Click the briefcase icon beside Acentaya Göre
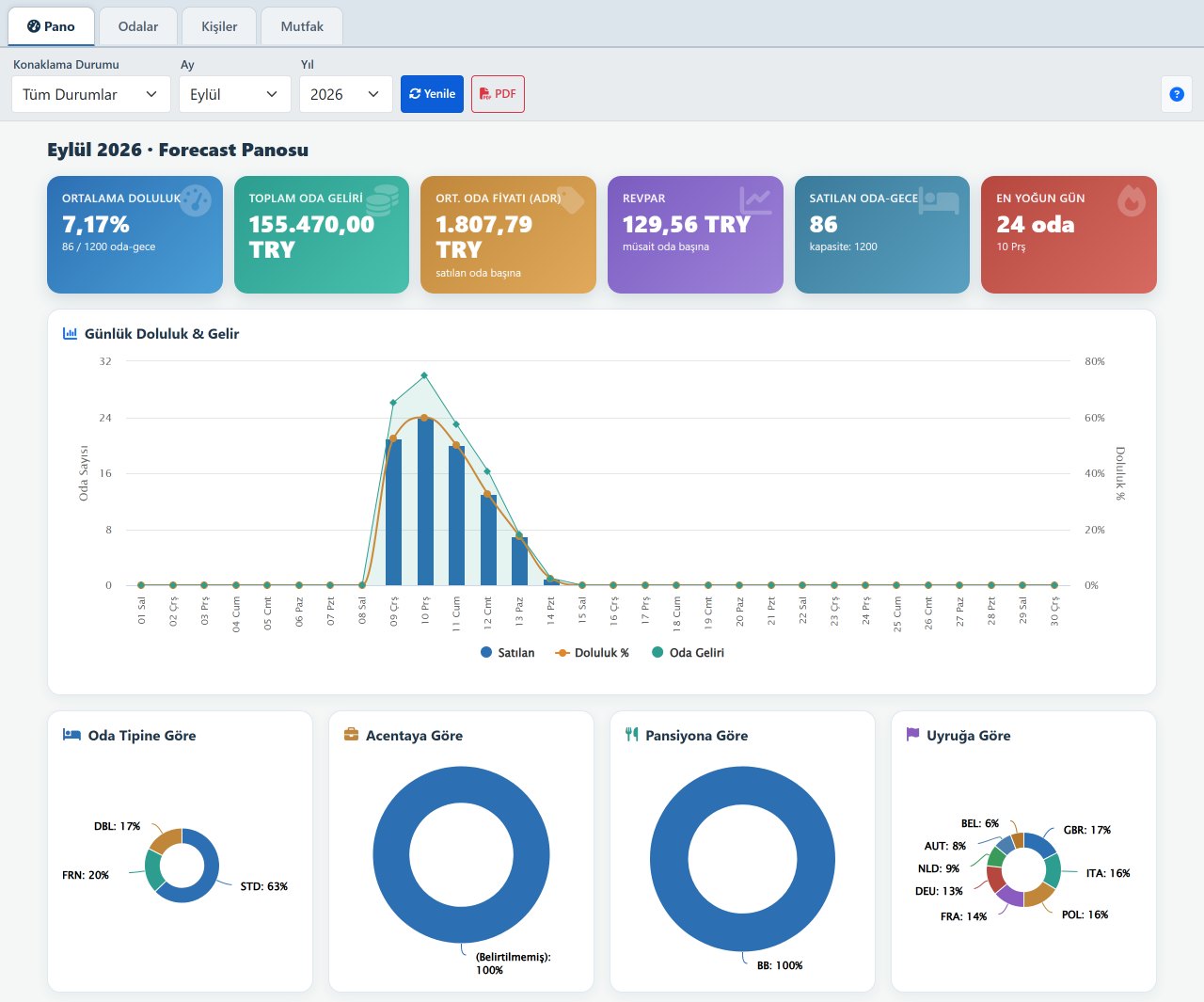The image size is (1204, 1002). pyautogui.click(x=351, y=735)
